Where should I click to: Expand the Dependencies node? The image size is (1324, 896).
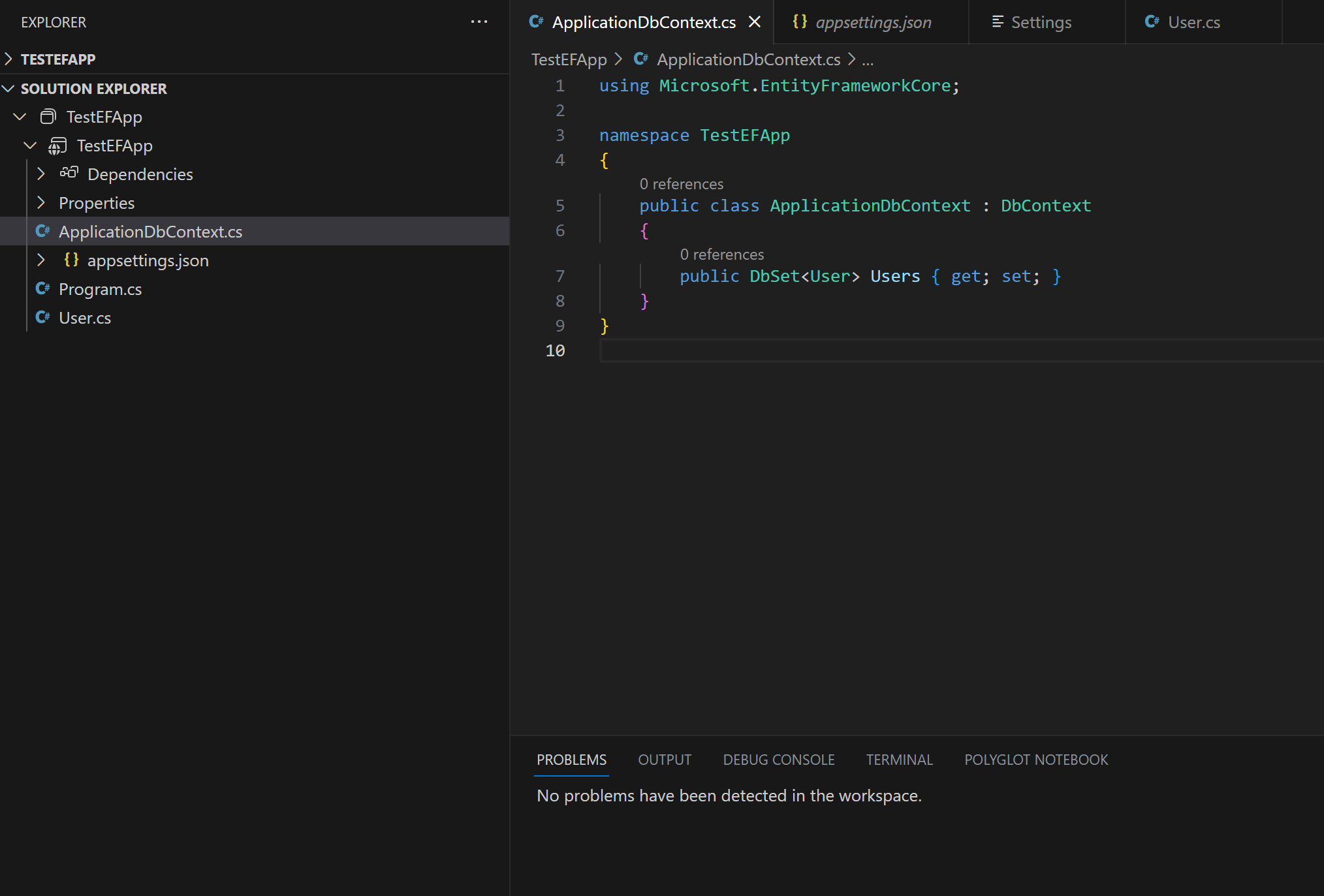coord(40,174)
